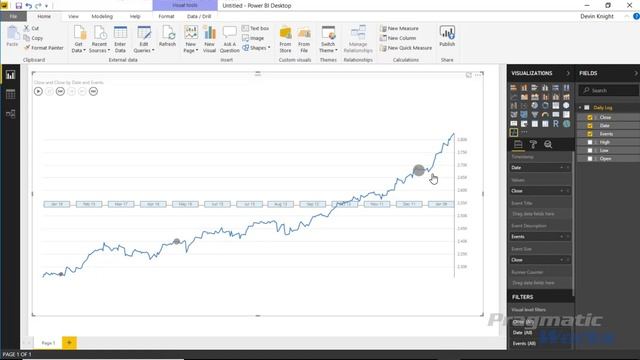This screenshot has height=360, width=640.
Task: Click New Measure
Action: [399, 28]
